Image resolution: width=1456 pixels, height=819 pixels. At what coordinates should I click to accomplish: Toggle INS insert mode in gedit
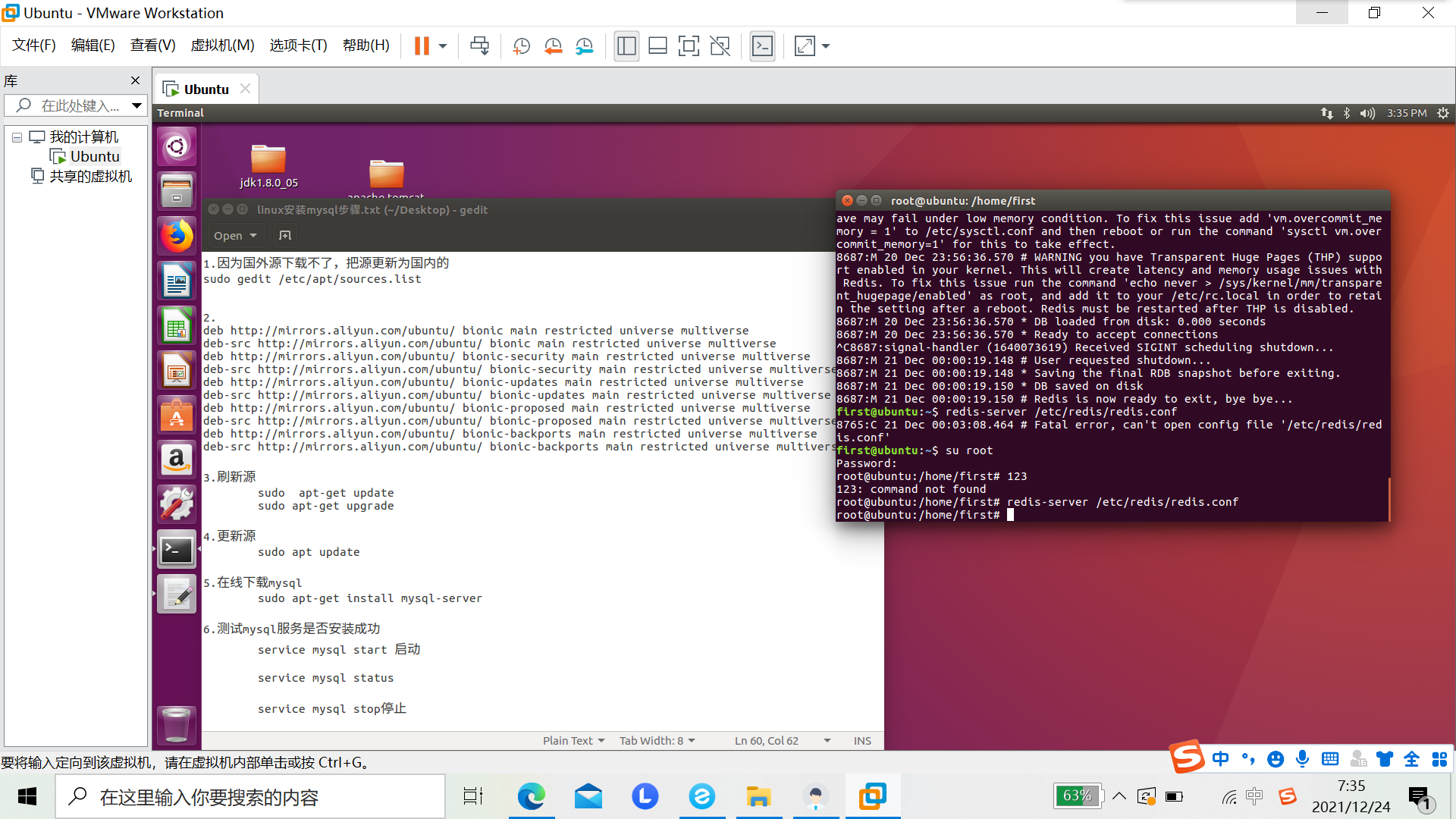[x=862, y=741]
